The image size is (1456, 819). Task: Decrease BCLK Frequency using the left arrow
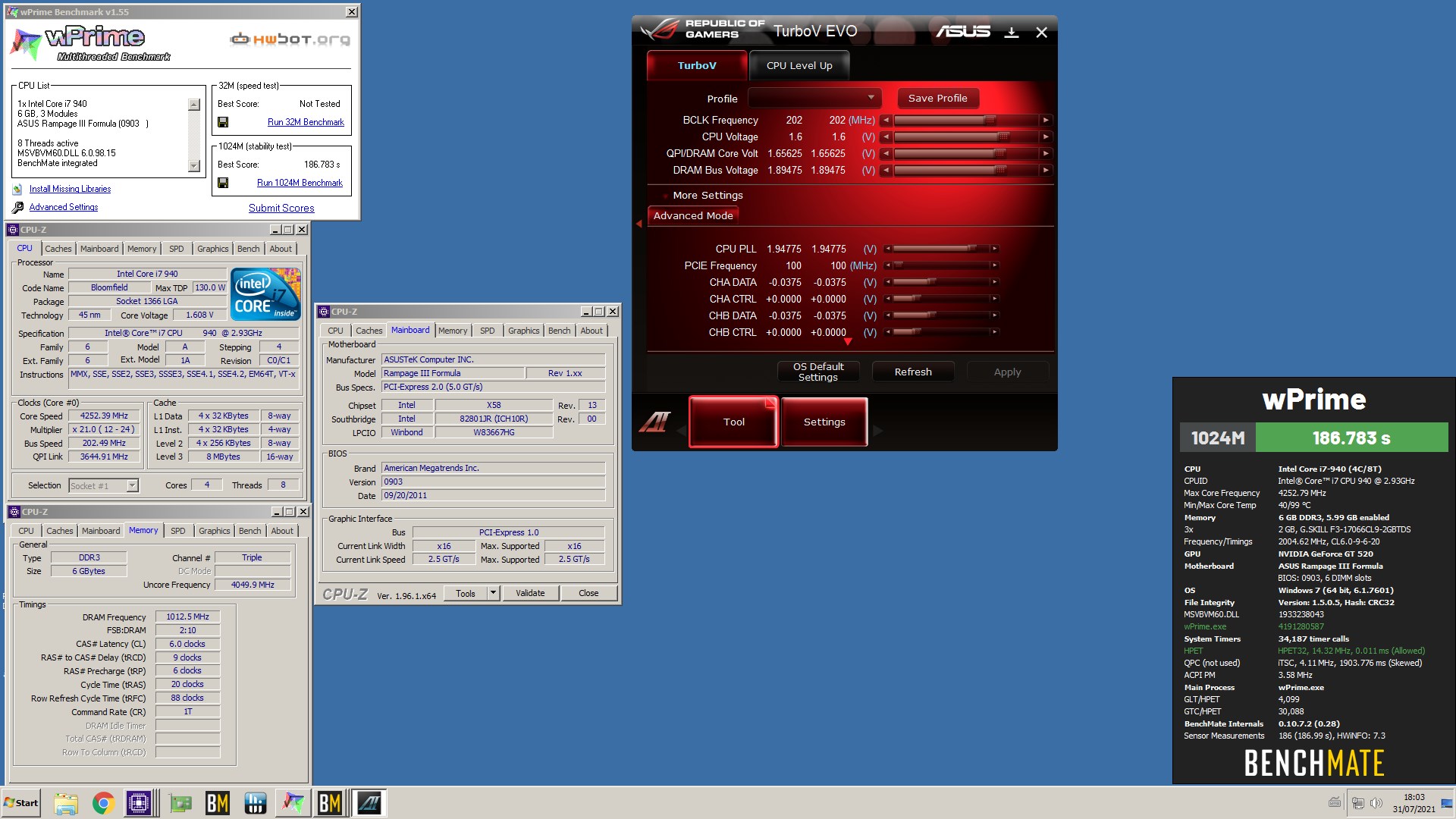click(886, 120)
